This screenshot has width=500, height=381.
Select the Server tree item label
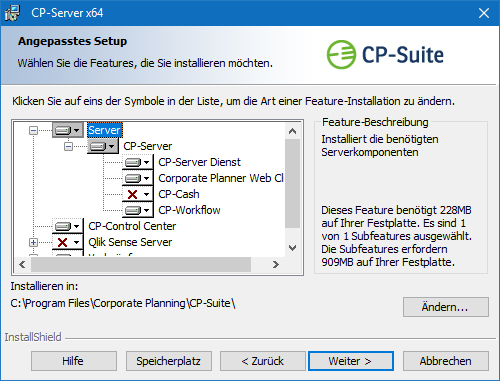105,130
